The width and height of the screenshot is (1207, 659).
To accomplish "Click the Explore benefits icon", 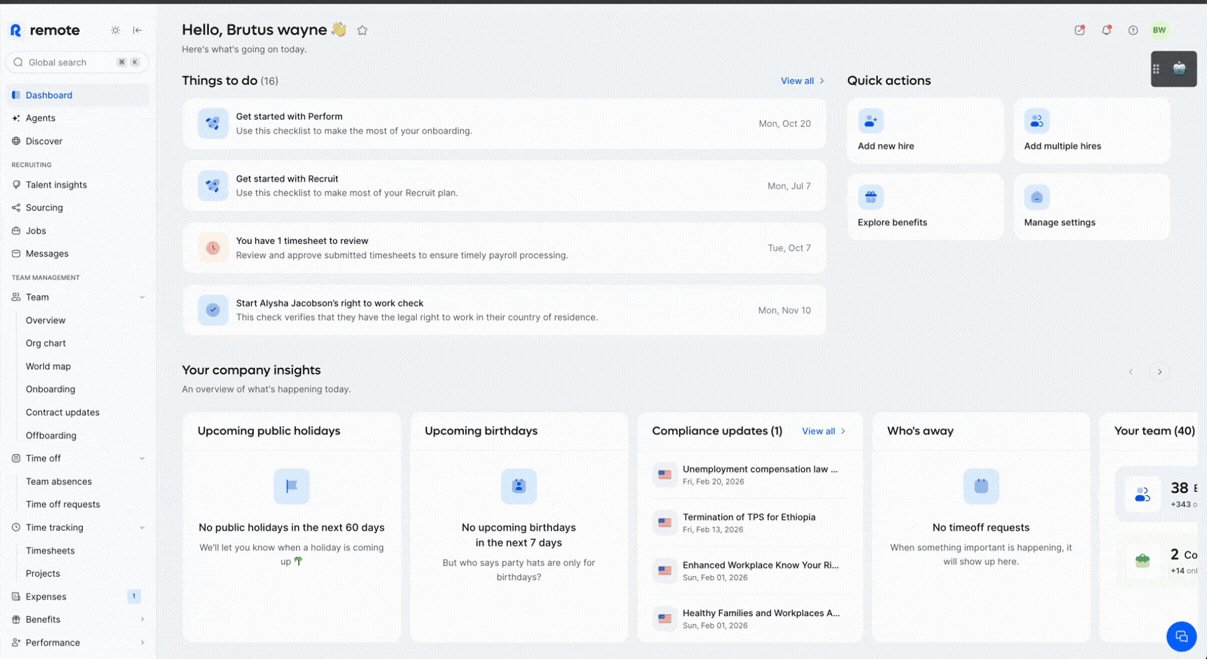I will click(871, 197).
